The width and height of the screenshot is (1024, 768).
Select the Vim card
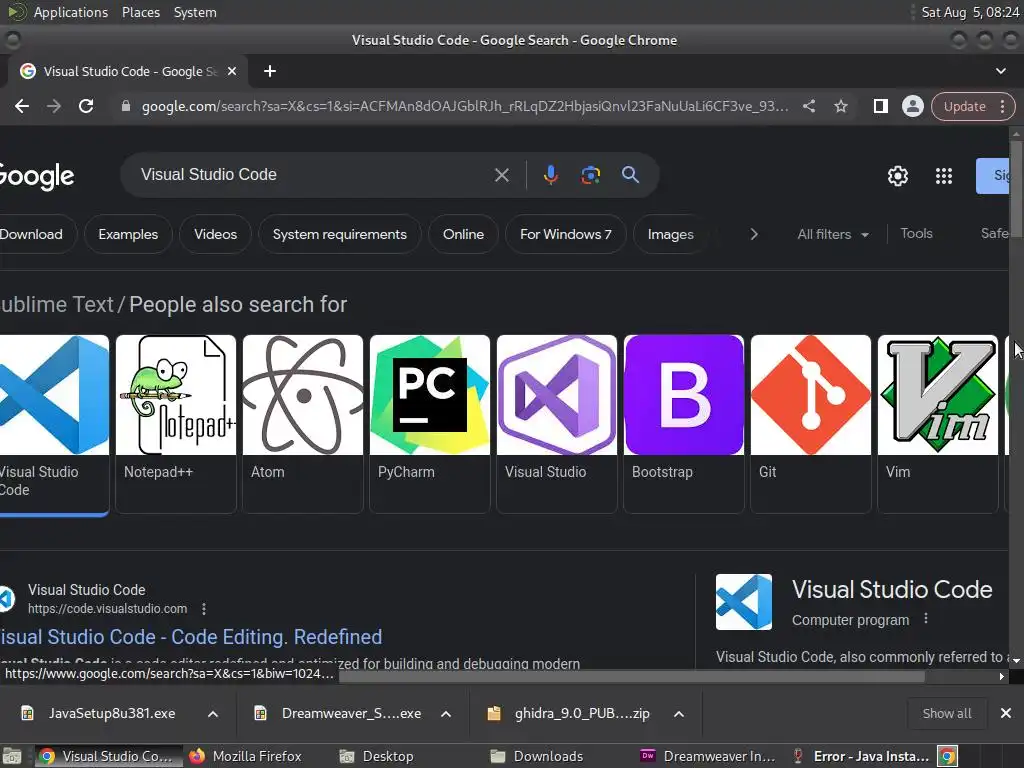tap(938, 424)
